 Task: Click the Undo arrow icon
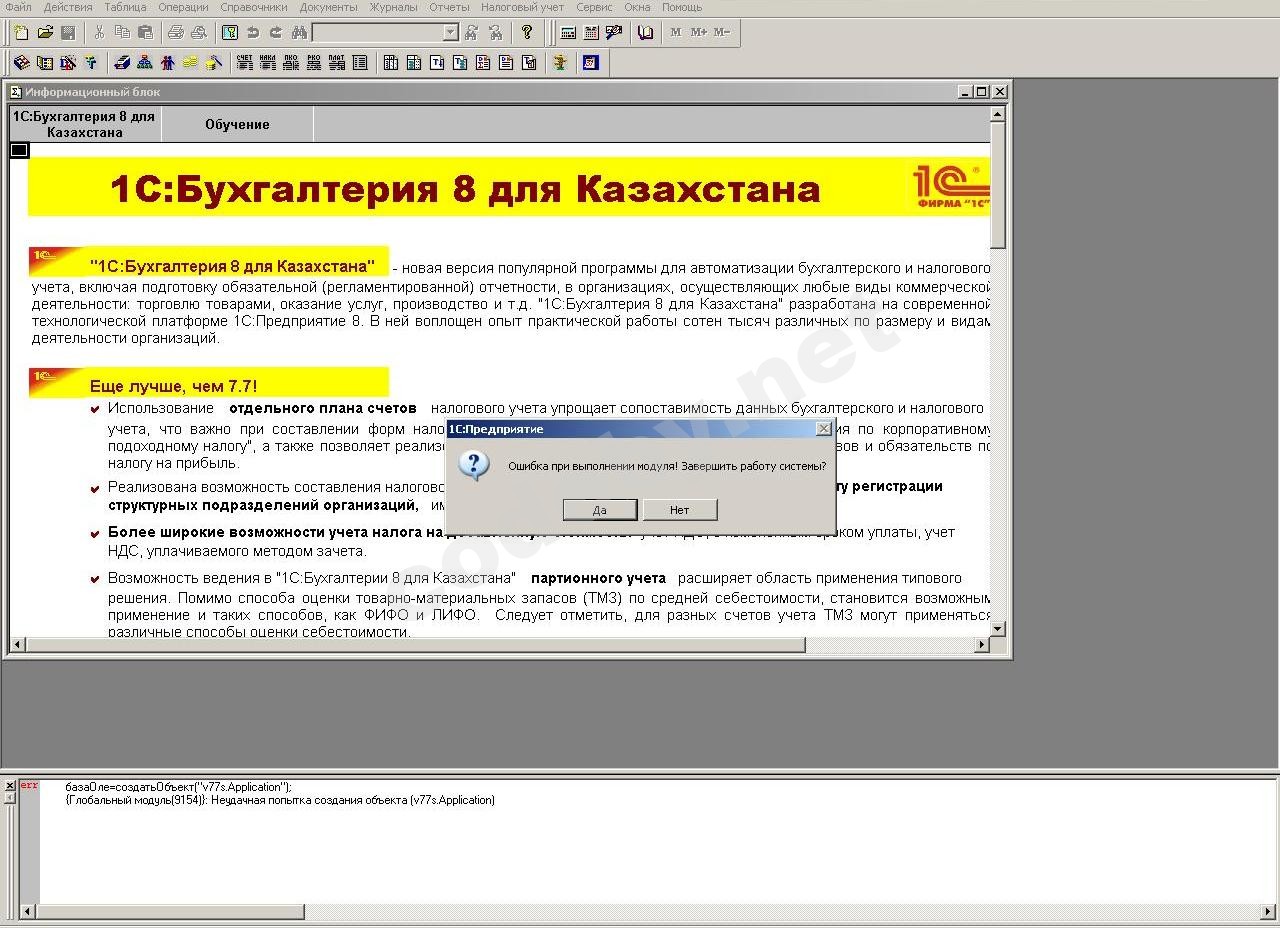click(x=253, y=32)
